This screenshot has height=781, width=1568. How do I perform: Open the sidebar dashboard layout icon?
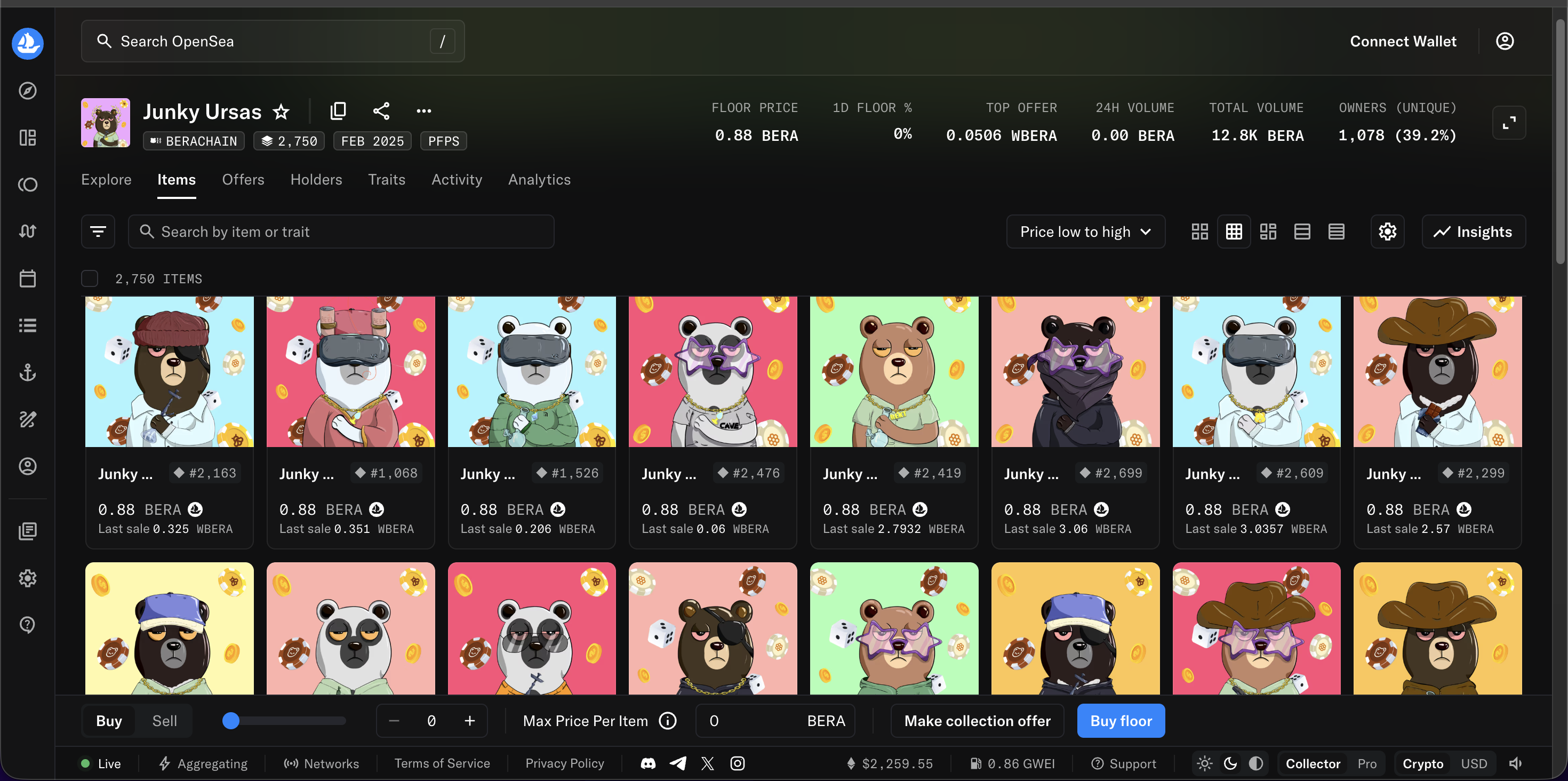(27, 138)
